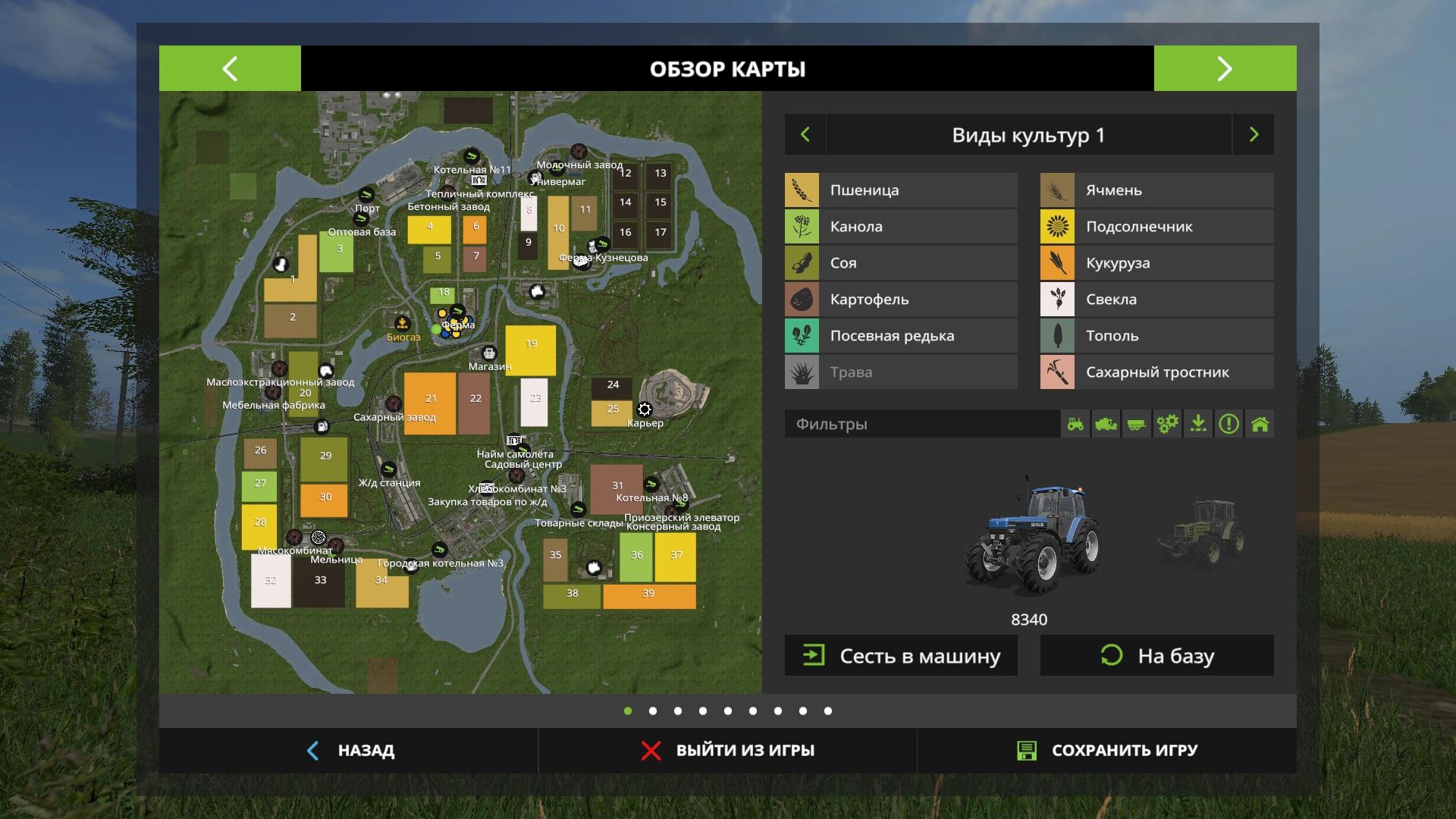Click Сохранить игру save option

(x=1107, y=750)
